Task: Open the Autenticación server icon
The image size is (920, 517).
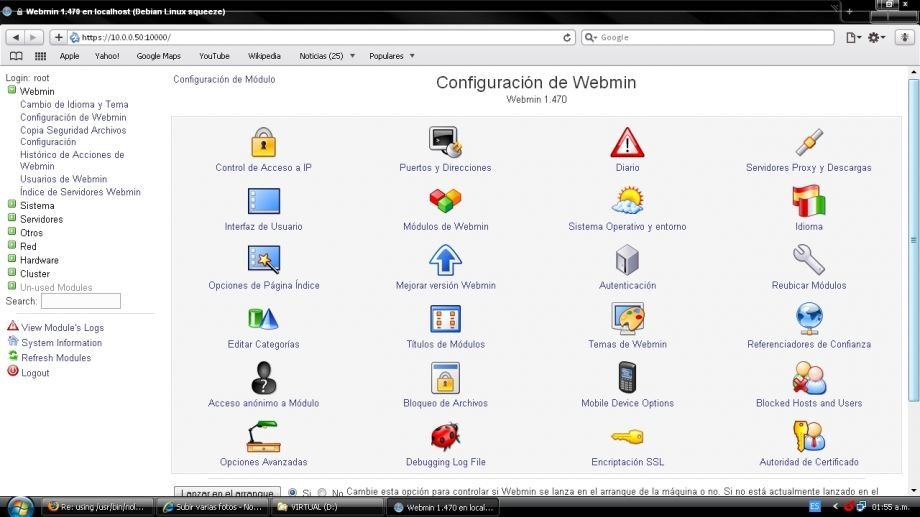Action: 627,260
